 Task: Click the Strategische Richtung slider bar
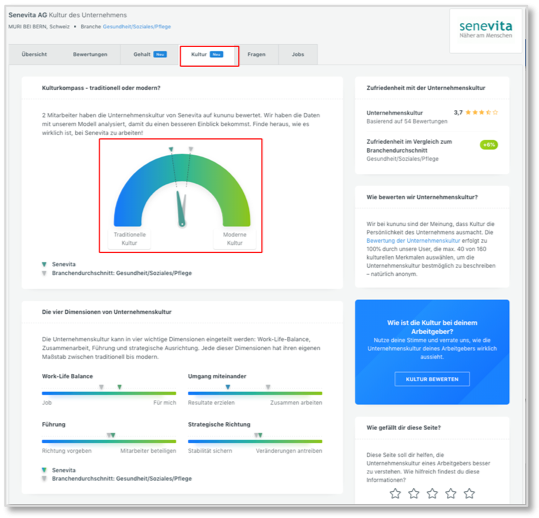pos(255,441)
